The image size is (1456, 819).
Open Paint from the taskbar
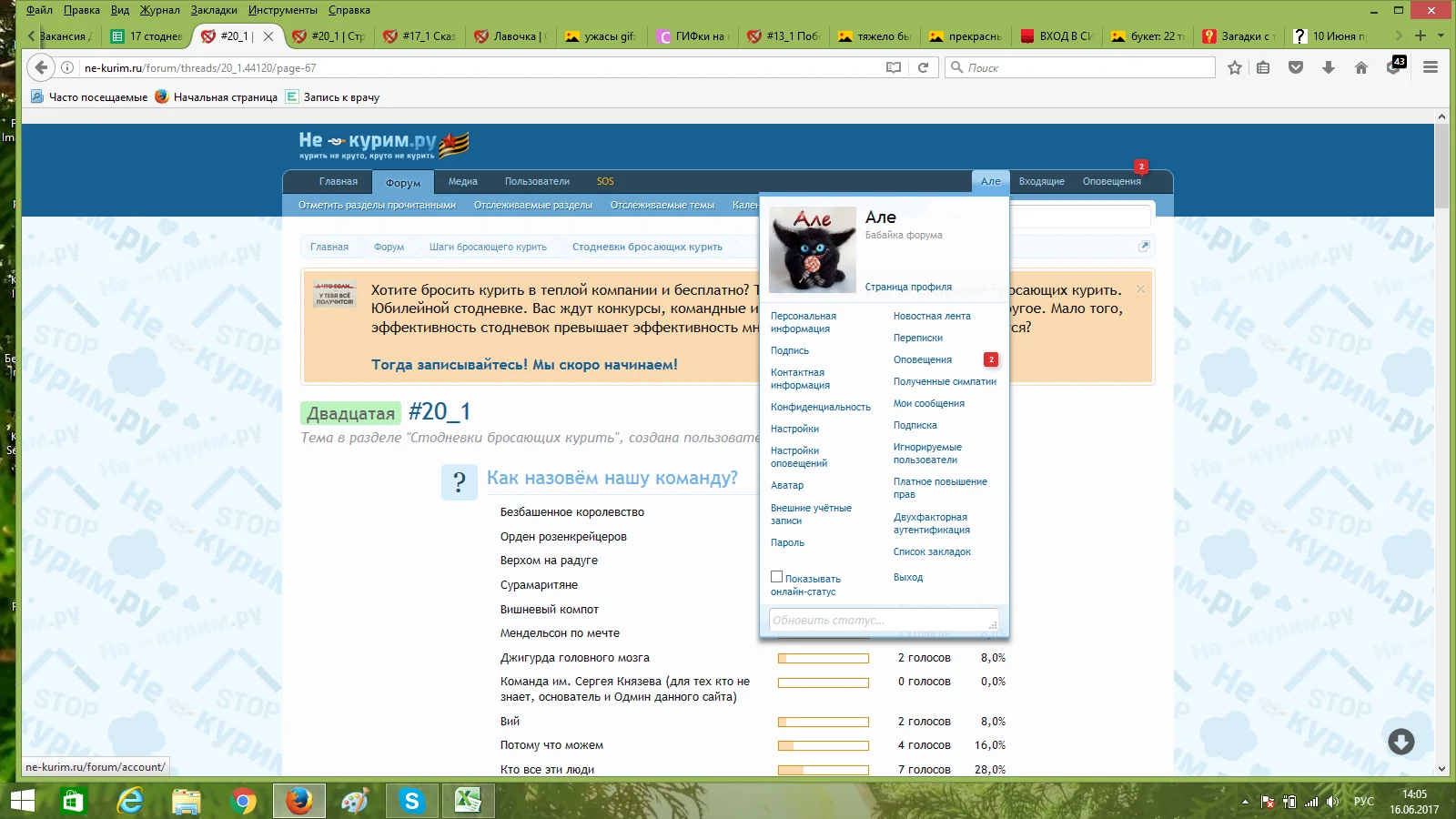(355, 801)
